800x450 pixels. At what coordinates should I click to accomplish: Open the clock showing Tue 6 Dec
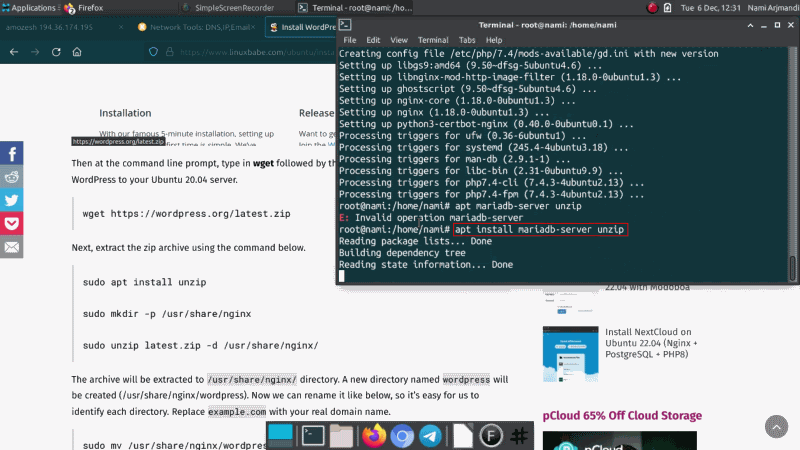click(710, 8)
